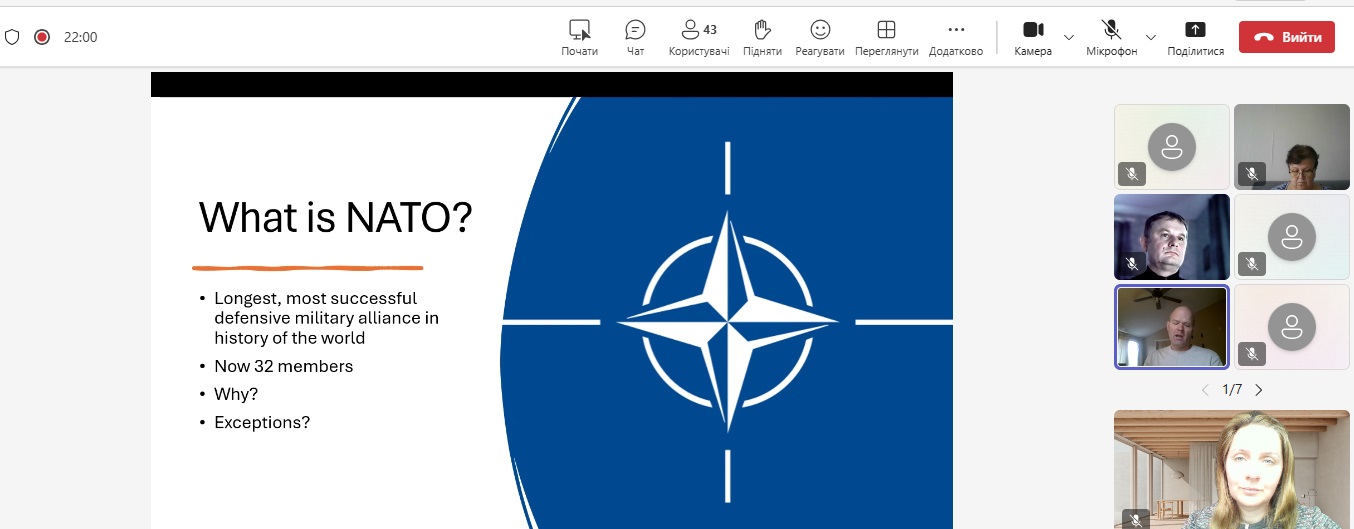The image size is (1354, 529).
Task: Expand camera options dropdown arrow
Action: tap(1068, 37)
